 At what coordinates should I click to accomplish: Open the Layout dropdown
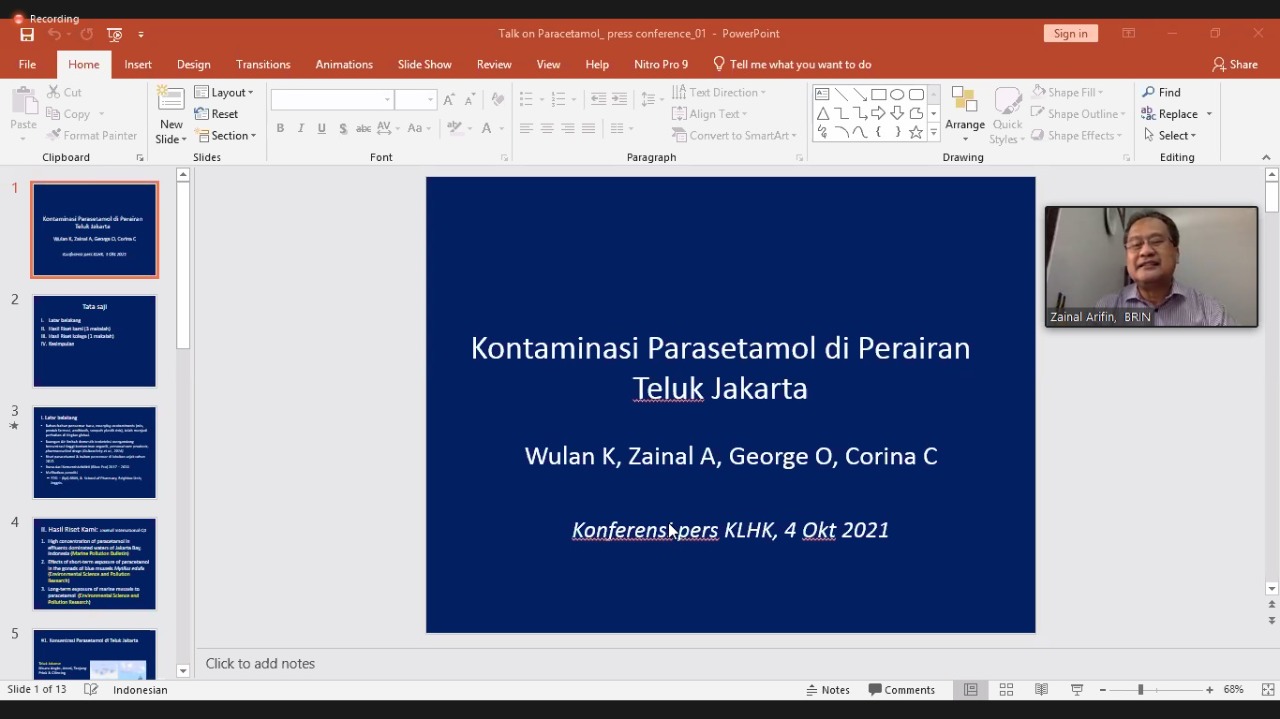[224, 92]
